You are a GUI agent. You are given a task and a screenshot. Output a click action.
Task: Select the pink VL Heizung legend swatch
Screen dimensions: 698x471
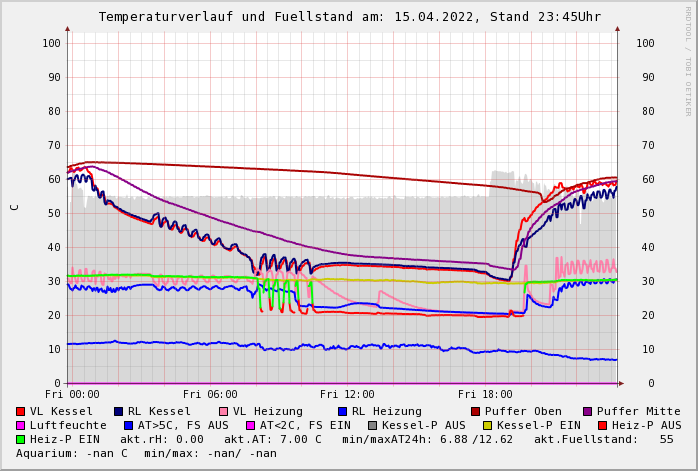click(224, 411)
